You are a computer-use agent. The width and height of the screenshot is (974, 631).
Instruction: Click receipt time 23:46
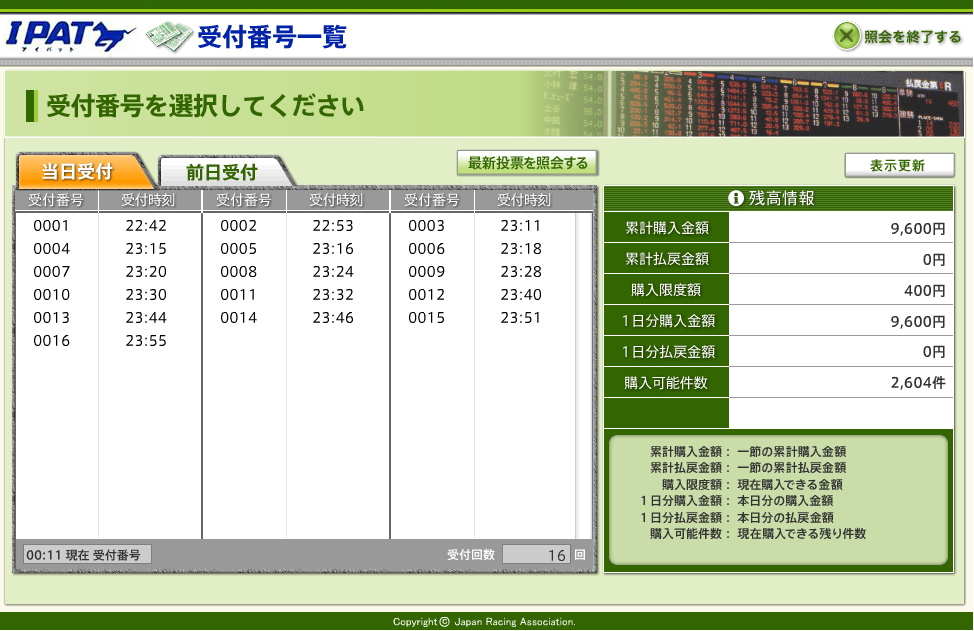[x=333, y=318]
